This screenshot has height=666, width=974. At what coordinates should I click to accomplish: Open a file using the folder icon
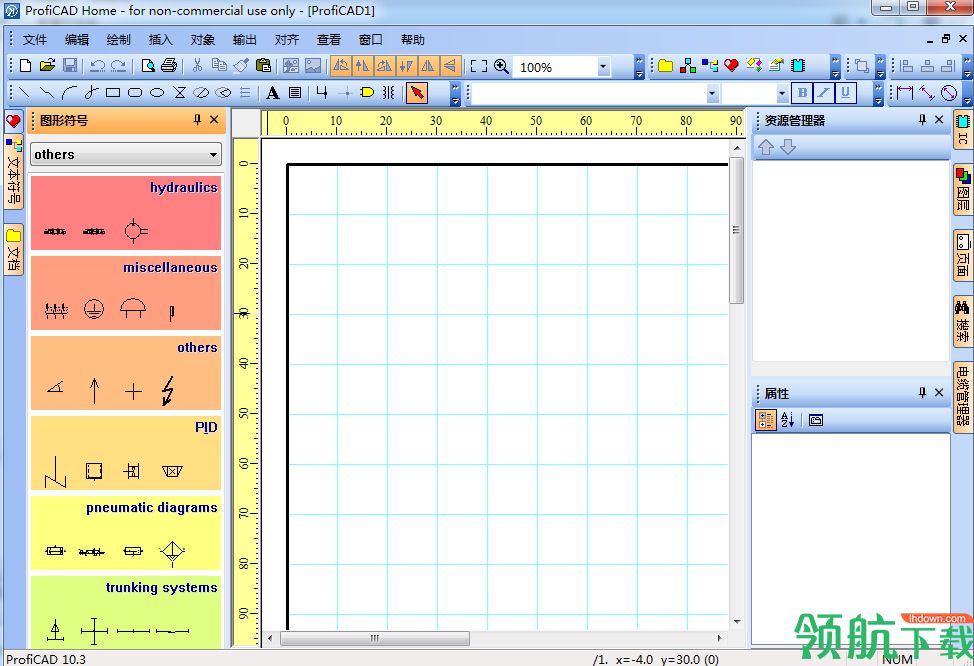pos(47,66)
